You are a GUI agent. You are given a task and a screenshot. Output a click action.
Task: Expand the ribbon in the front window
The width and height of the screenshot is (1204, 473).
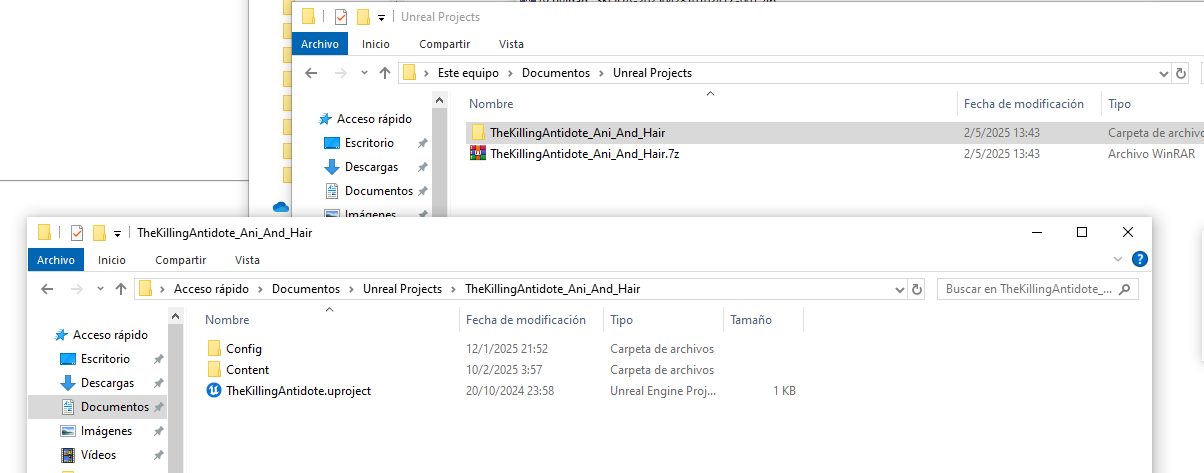(1118, 259)
